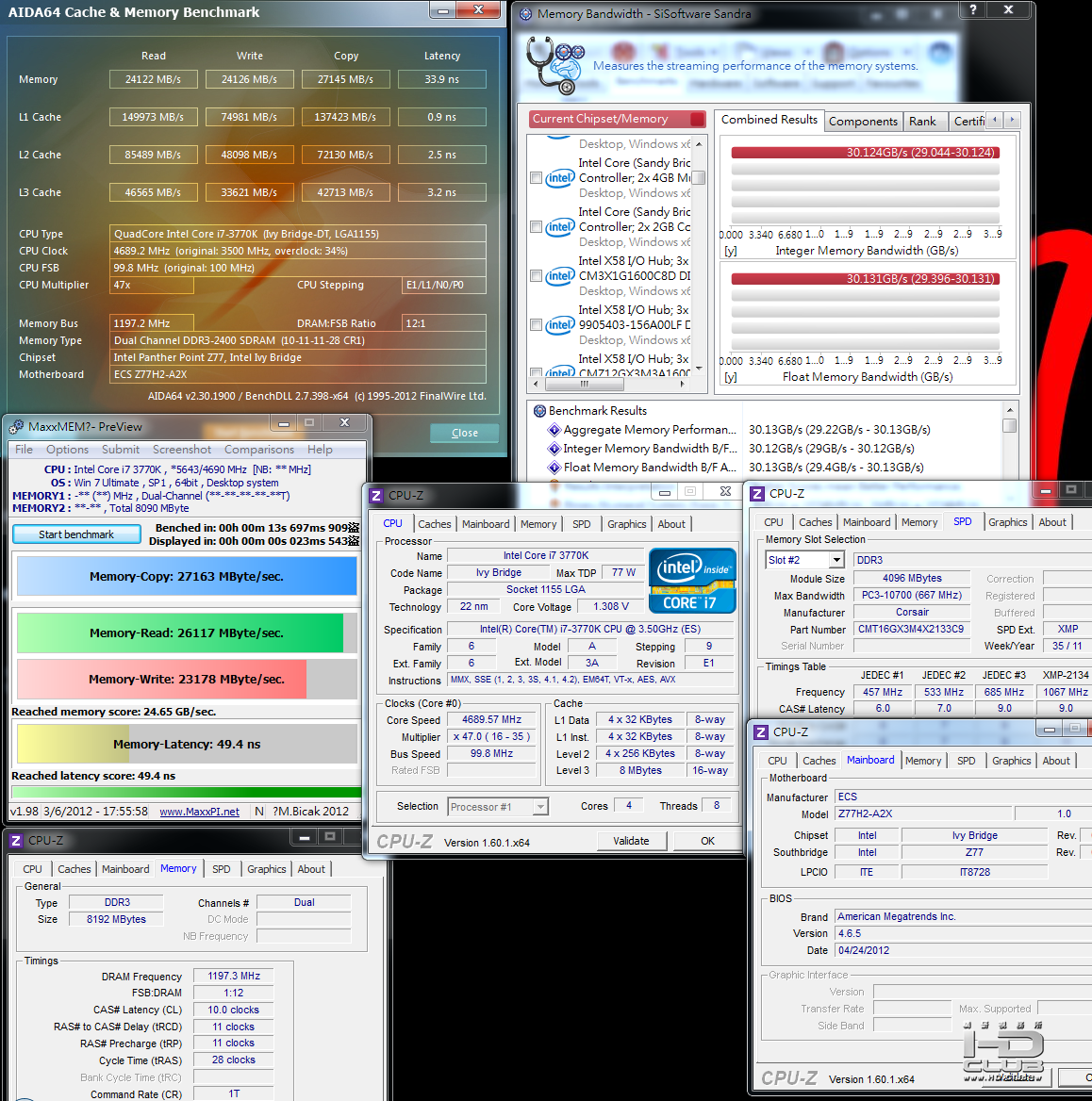Click the Aggregate Memory Performance diamond icon
The width and height of the screenshot is (1092, 1101).
[x=554, y=430]
